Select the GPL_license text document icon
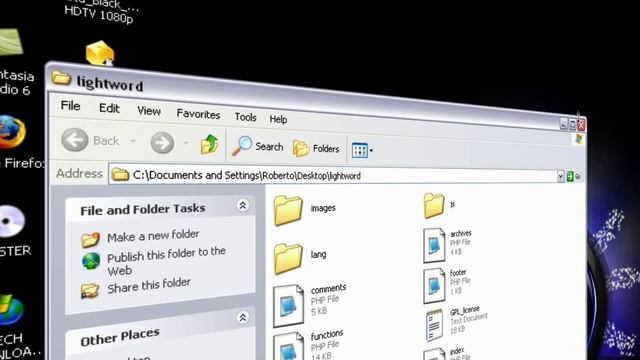Viewport: 640px width, 360px height. (x=434, y=325)
